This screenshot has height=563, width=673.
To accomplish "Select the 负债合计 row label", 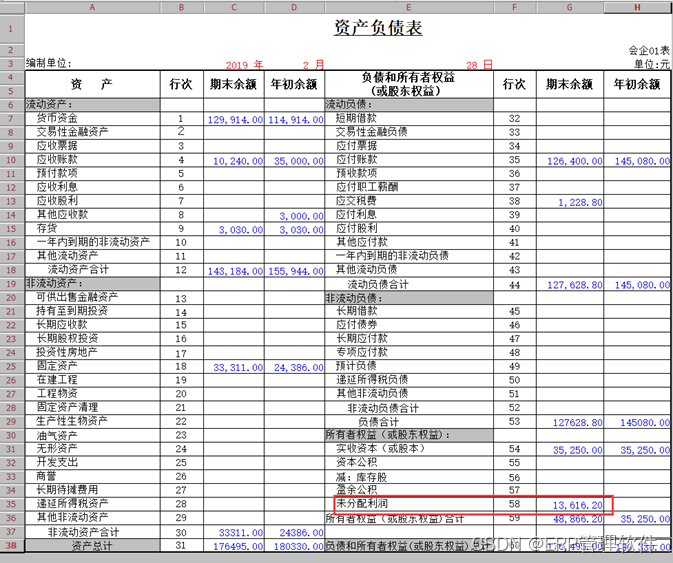I will coord(378,421).
